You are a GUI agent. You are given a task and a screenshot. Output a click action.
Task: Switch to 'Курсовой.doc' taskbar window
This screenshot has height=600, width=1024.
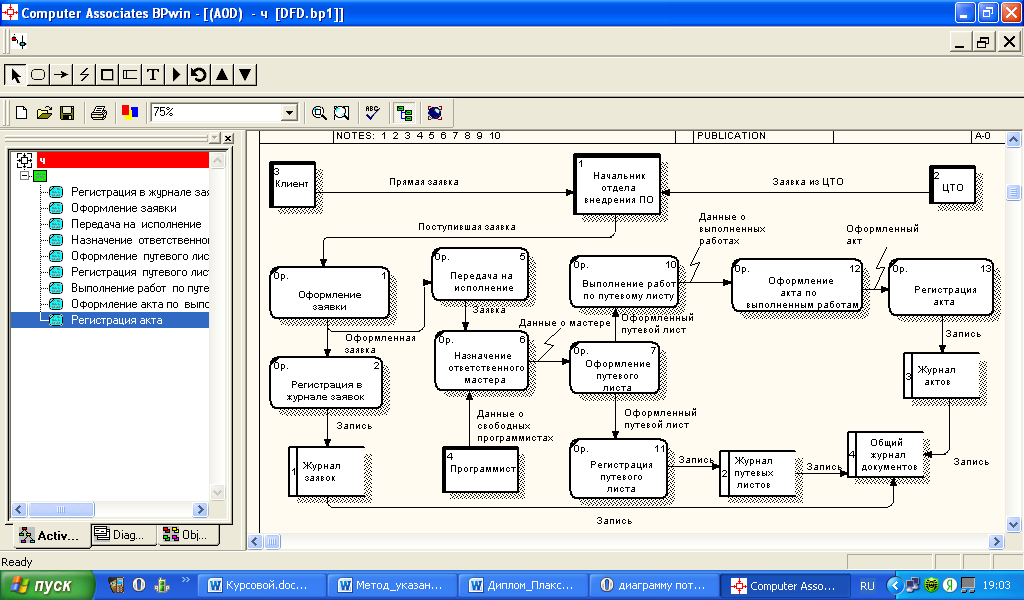(261, 585)
